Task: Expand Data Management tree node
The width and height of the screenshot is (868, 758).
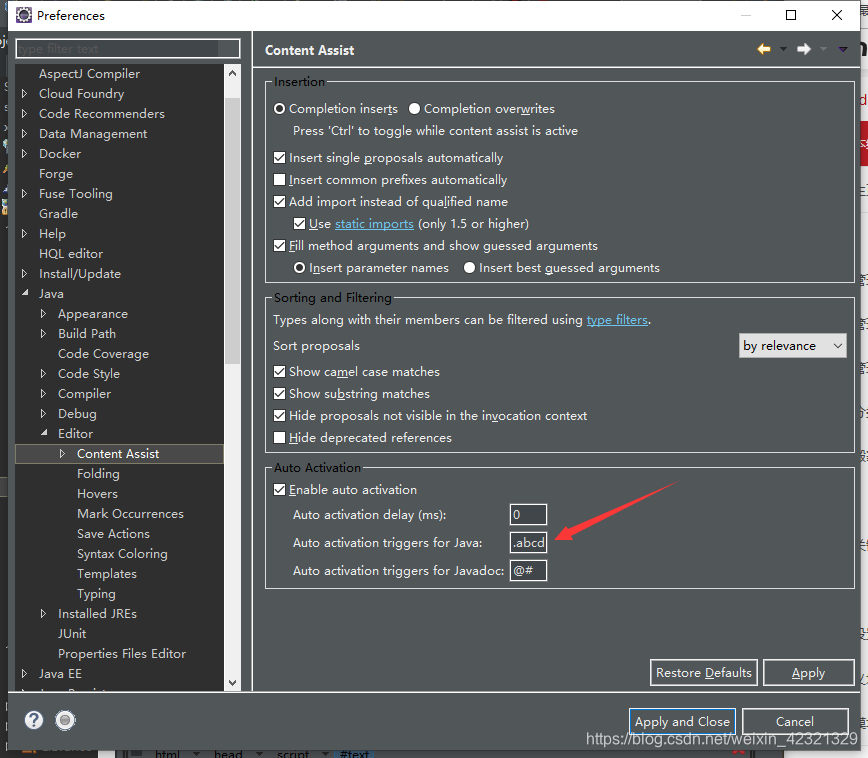Action: click(x=24, y=133)
